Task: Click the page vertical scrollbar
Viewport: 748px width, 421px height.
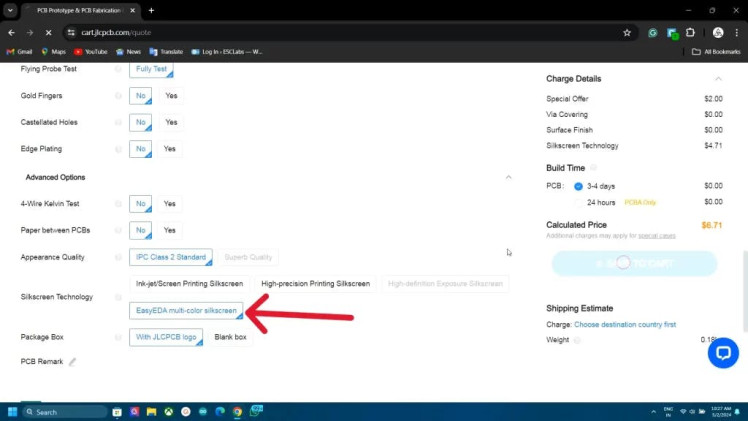Action: pyautogui.click(x=745, y=291)
